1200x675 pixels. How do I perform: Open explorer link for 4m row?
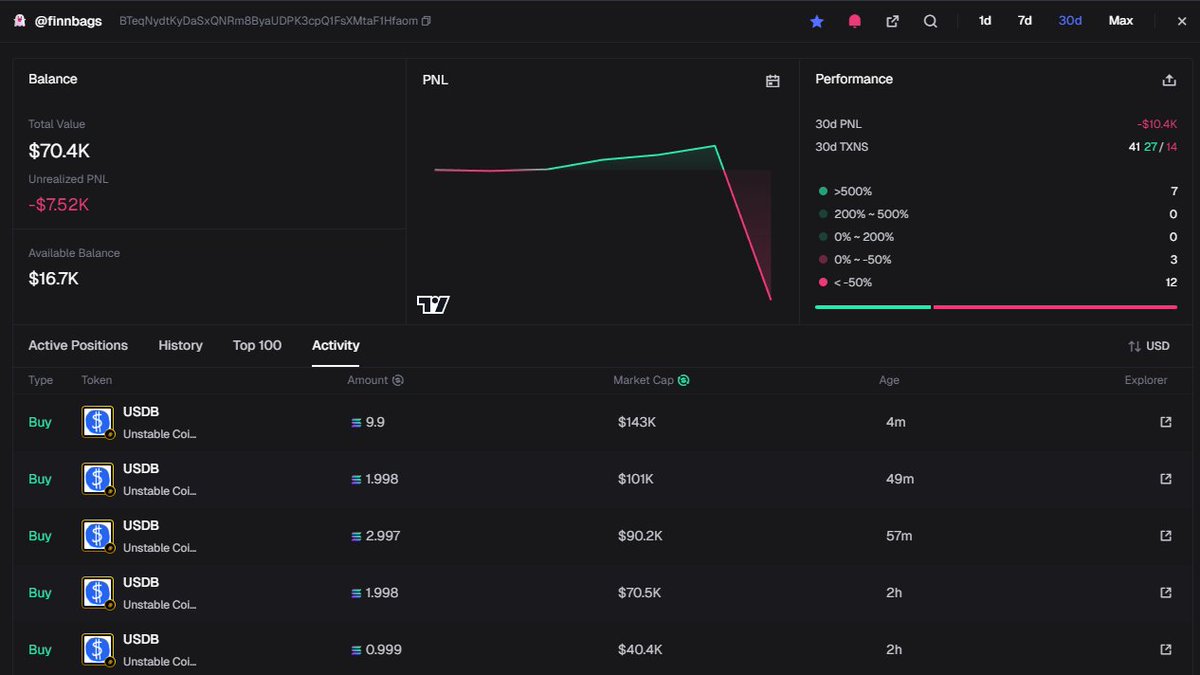tap(1165, 422)
